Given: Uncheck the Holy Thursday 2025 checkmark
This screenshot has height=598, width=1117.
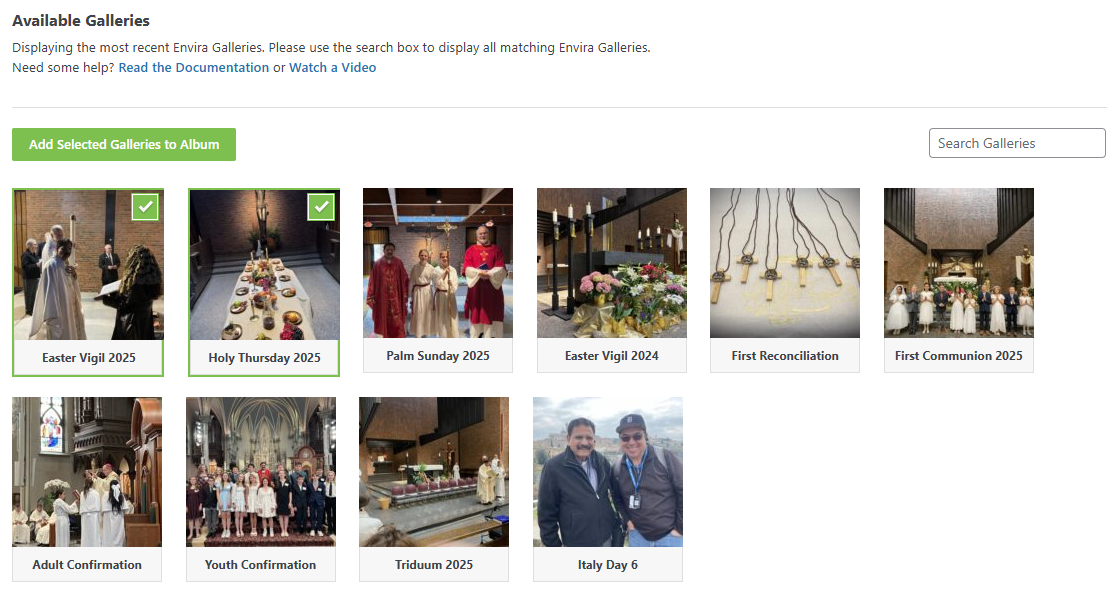Looking at the screenshot, I should click(321, 206).
